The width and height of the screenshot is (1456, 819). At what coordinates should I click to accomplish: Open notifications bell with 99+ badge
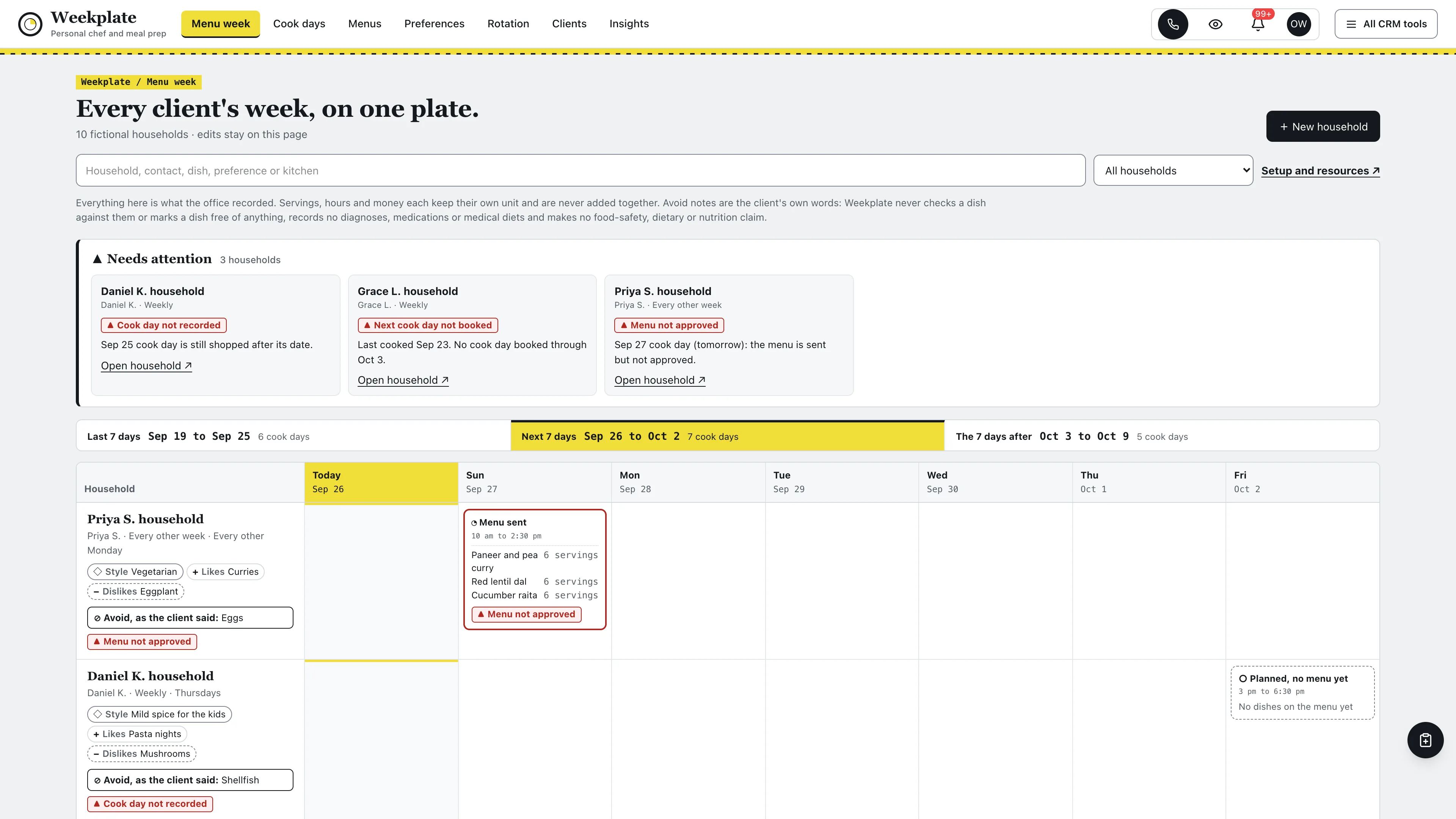click(1258, 24)
